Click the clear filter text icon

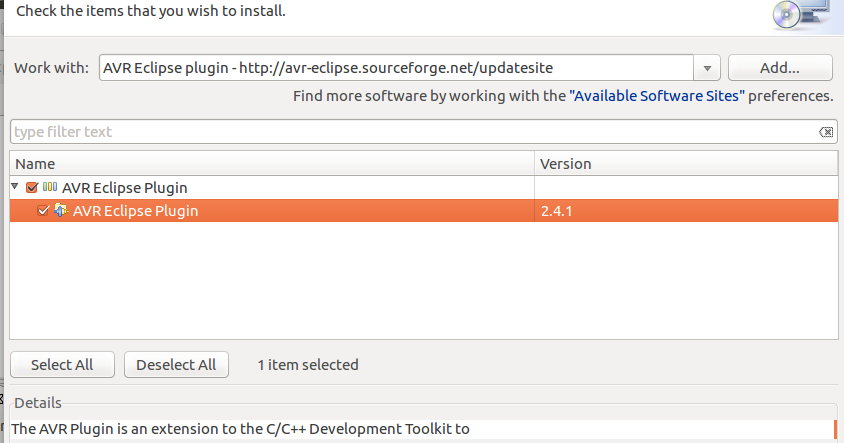826,132
